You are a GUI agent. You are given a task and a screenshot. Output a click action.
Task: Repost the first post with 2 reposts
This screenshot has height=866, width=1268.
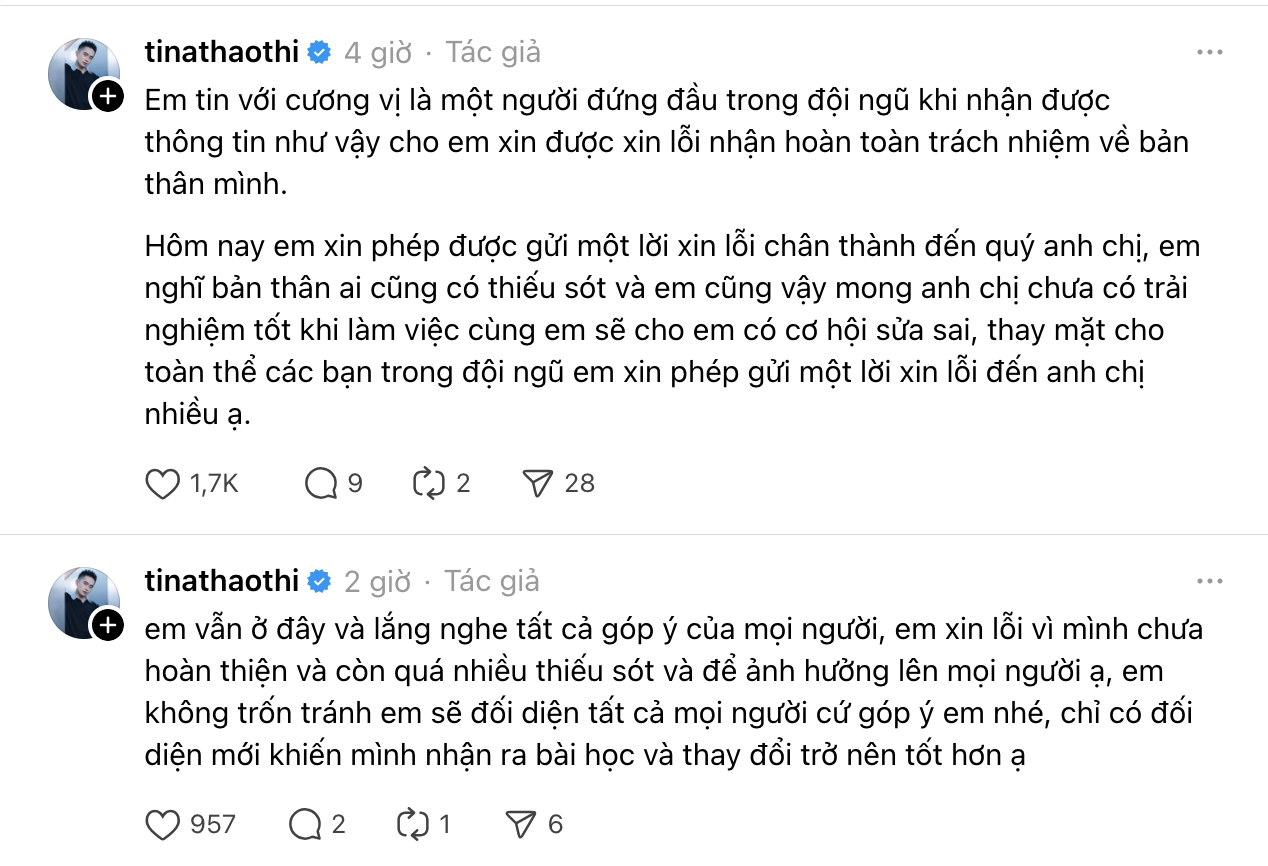pyautogui.click(x=428, y=484)
